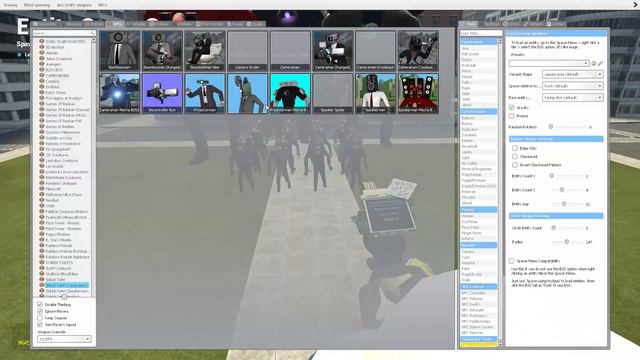
Task: Choose the Boomboxman Bike NPC icon
Action: click(x=205, y=50)
